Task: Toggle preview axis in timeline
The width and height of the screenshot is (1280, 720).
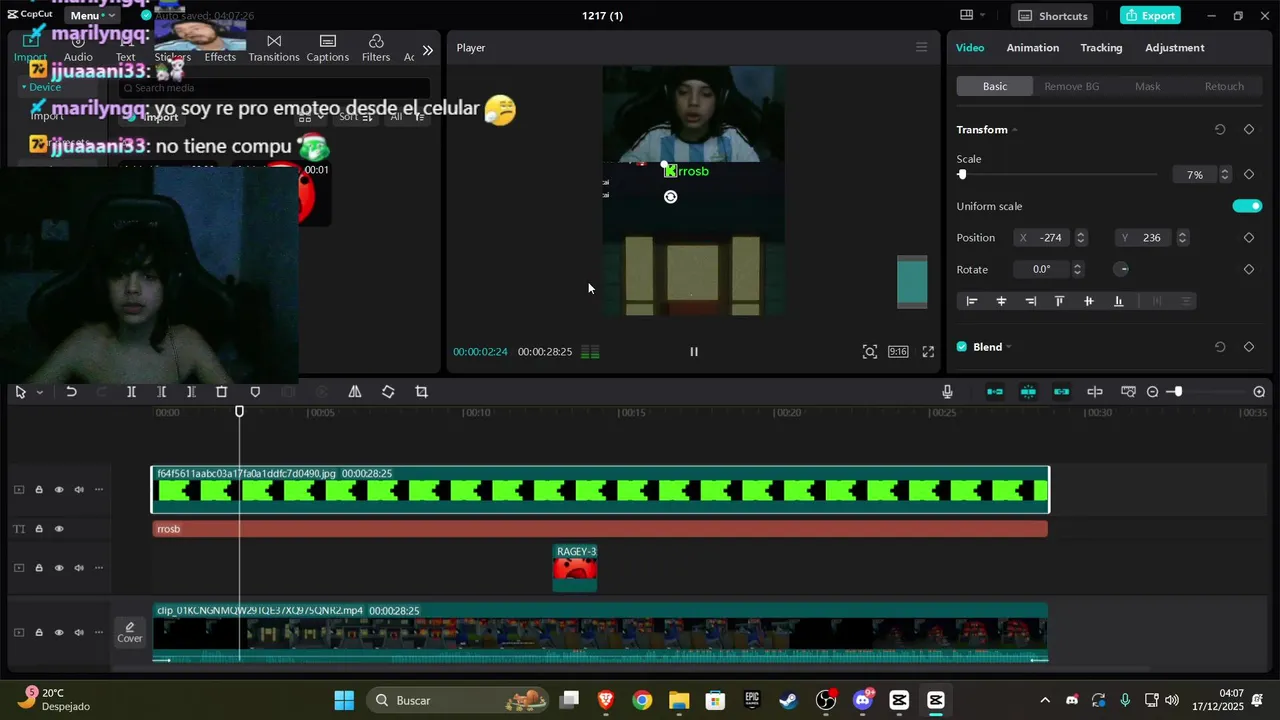Action: [1095, 392]
